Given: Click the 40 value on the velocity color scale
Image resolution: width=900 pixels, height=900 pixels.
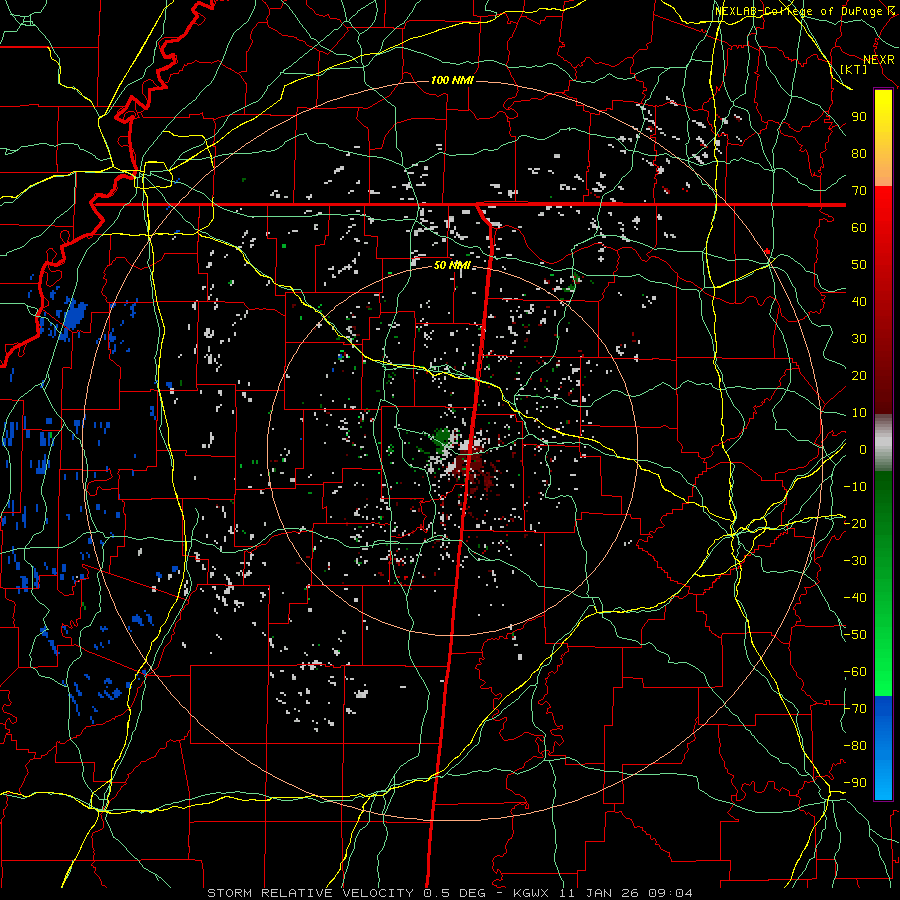Looking at the screenshot, I should point(859,302).
